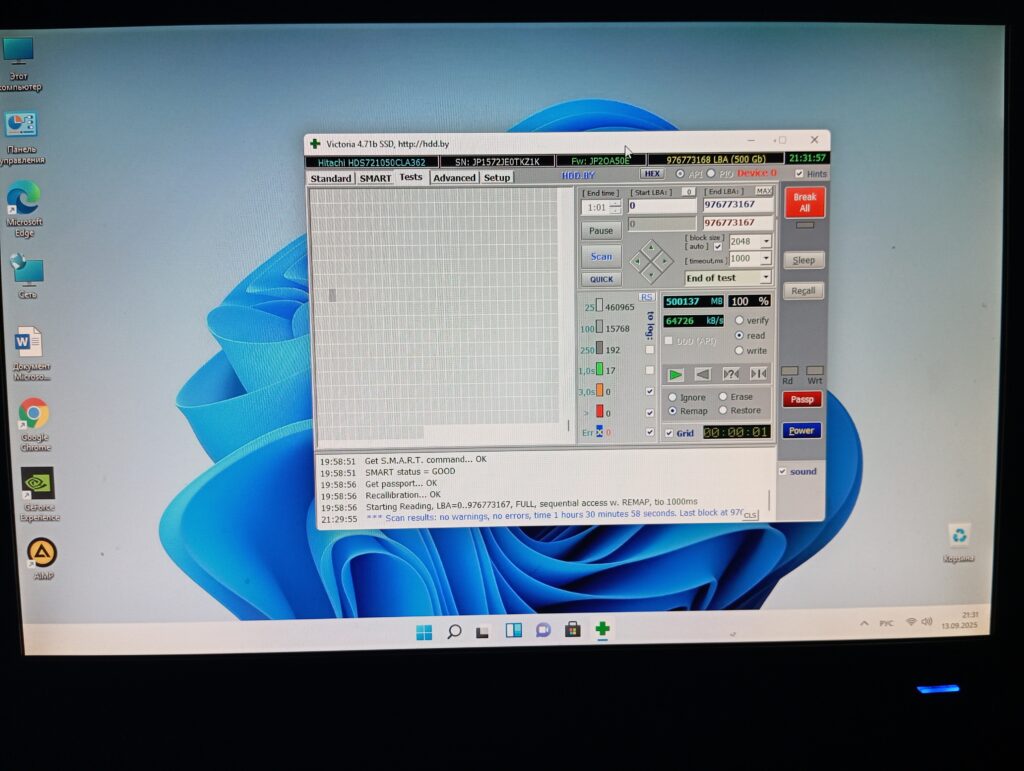The height and width of the screenshot is (771, 1024).
Task: Click the HEX button
Action: click(x=652, y=174)
